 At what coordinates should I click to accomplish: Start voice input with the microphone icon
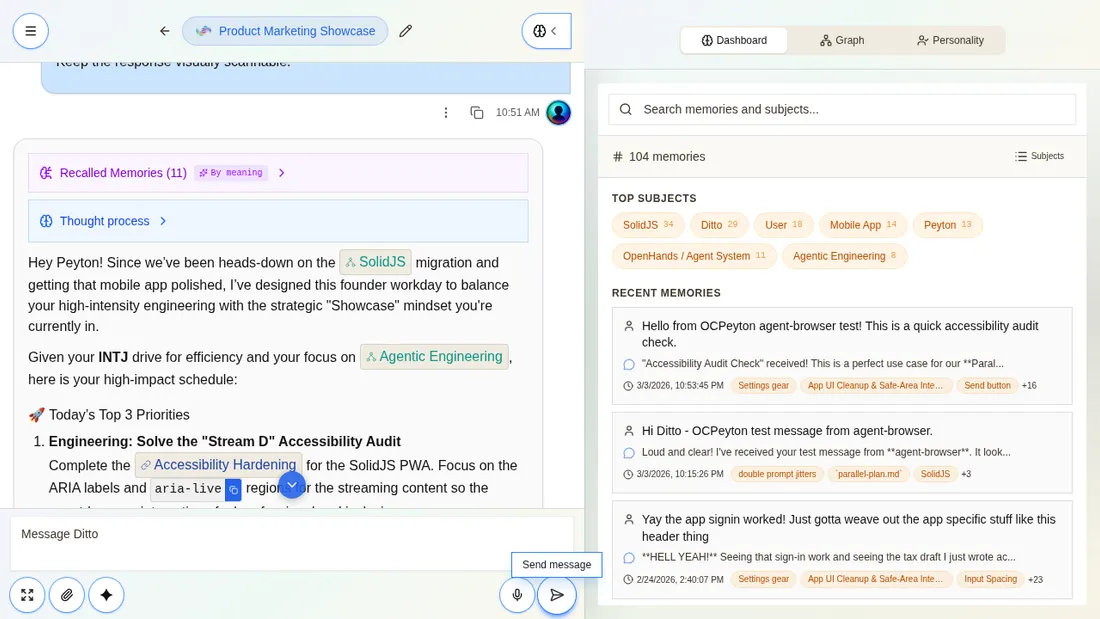click(517, 594)
